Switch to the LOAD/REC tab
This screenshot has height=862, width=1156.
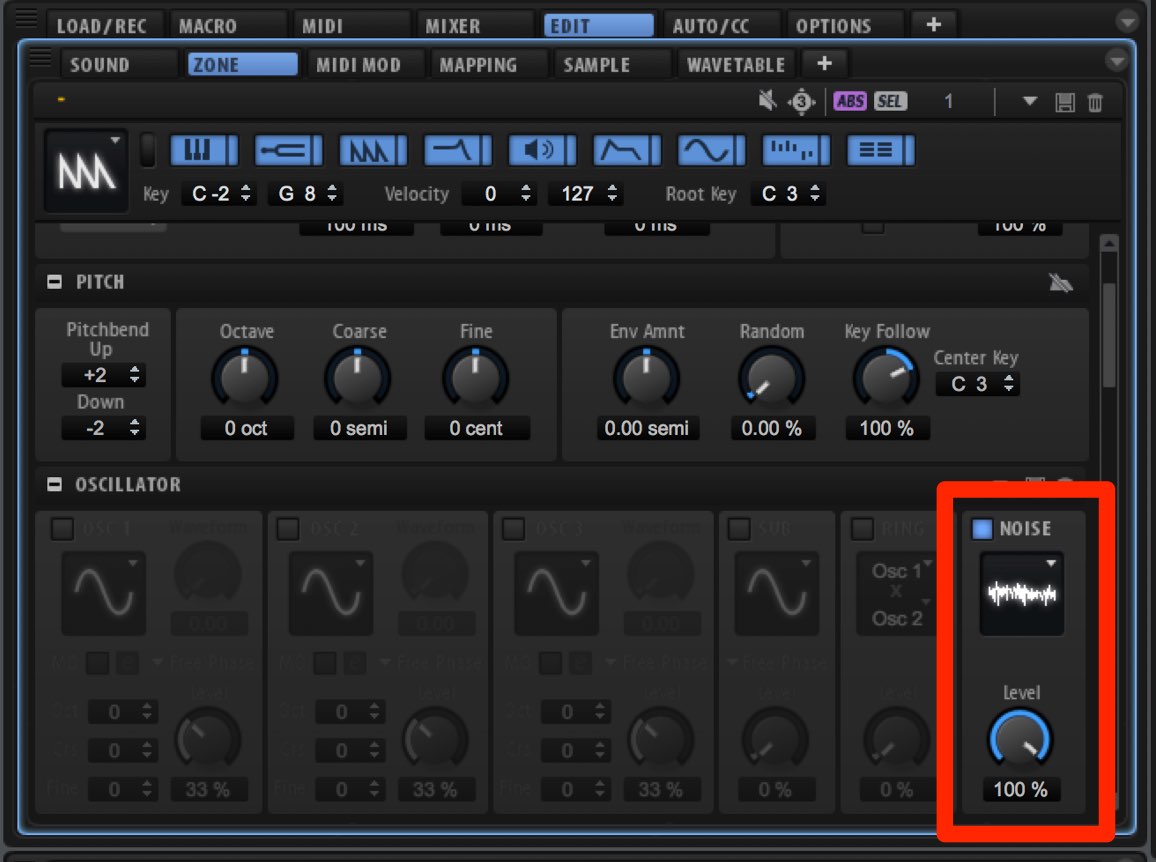(x=103, y=25)
